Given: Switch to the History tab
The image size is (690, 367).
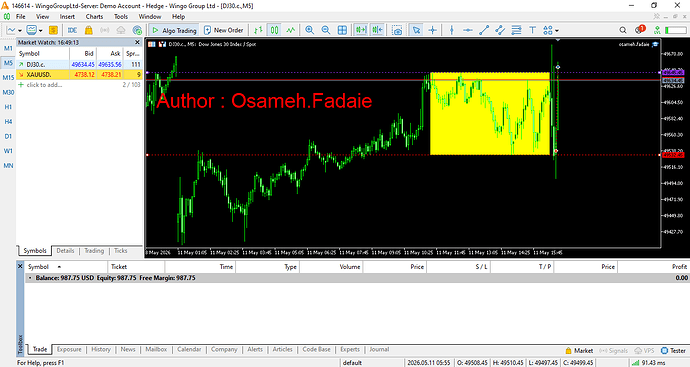Looking at the screenshot, I should pos(101,349).
